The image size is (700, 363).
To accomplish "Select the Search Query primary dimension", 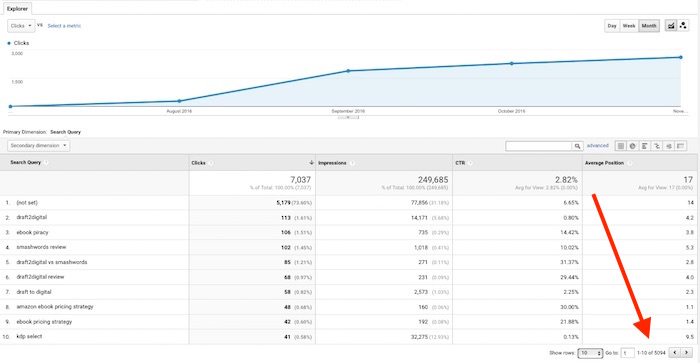I will (66, 132).
